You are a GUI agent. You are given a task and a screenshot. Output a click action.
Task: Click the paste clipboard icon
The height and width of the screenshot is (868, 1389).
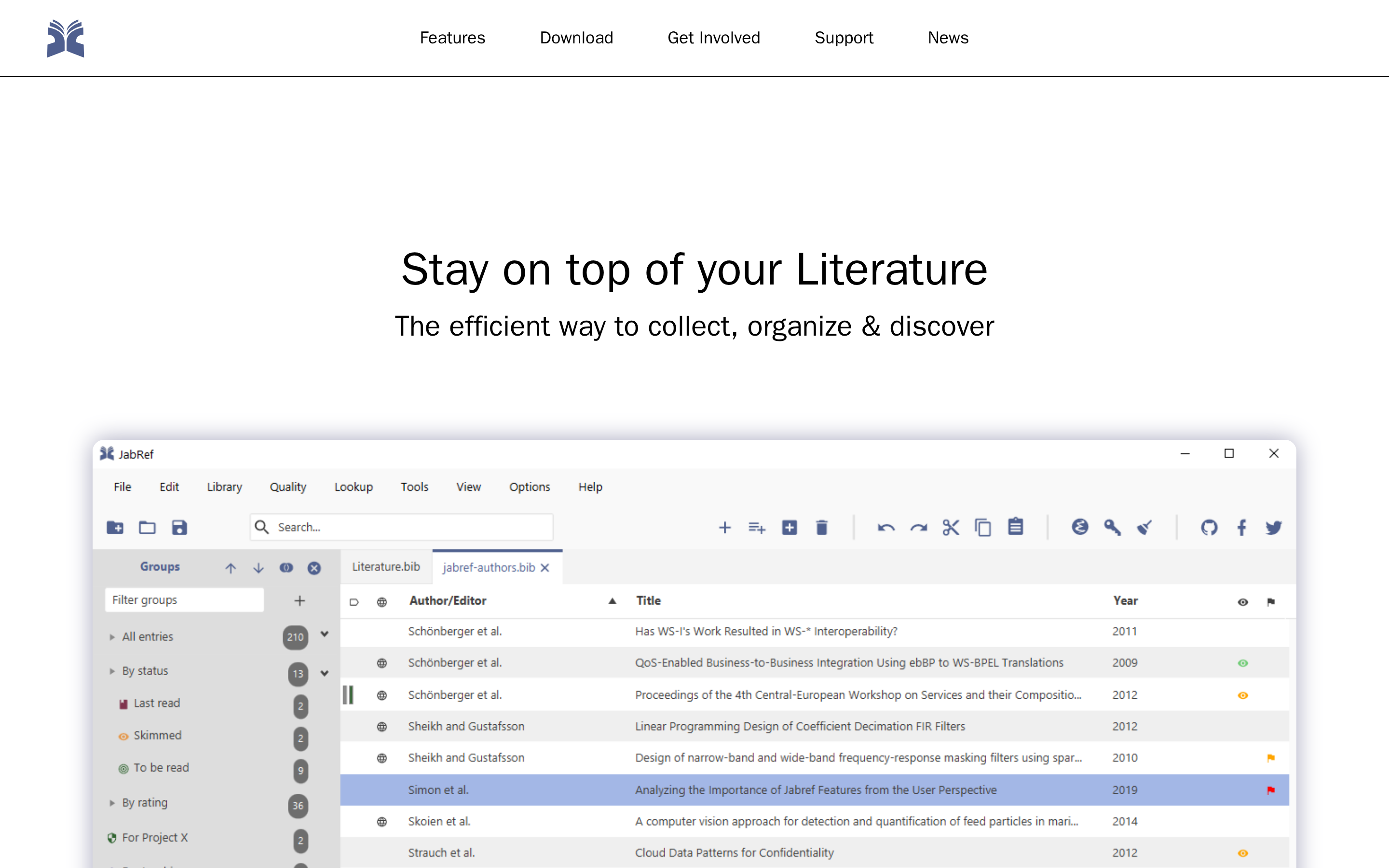click(x=1015, y=527)
